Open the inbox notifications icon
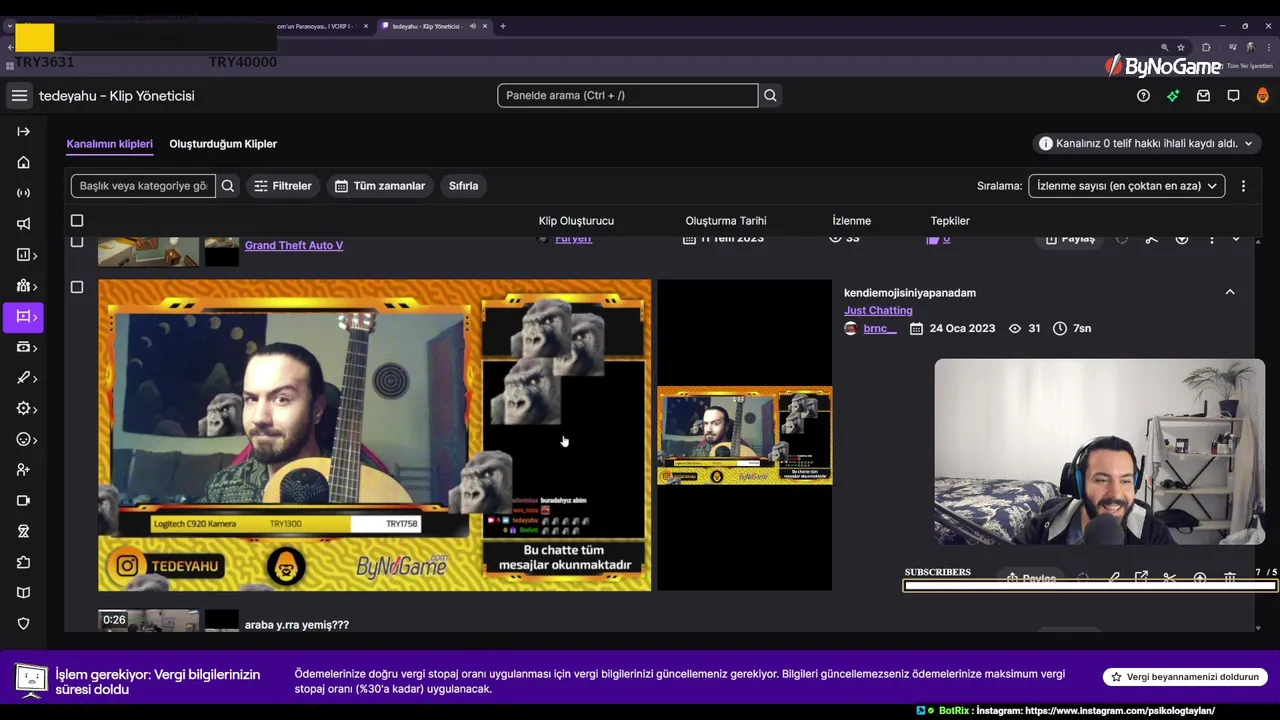Screen dimensions: 1280x720 coord(1203,96)
